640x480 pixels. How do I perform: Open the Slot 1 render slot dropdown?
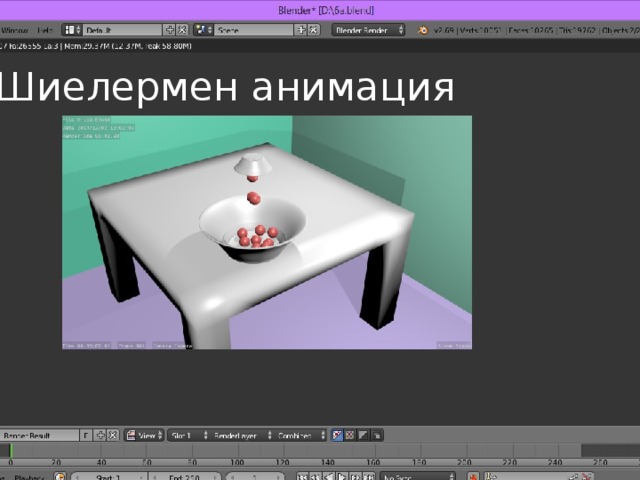[x=189, y=436]
